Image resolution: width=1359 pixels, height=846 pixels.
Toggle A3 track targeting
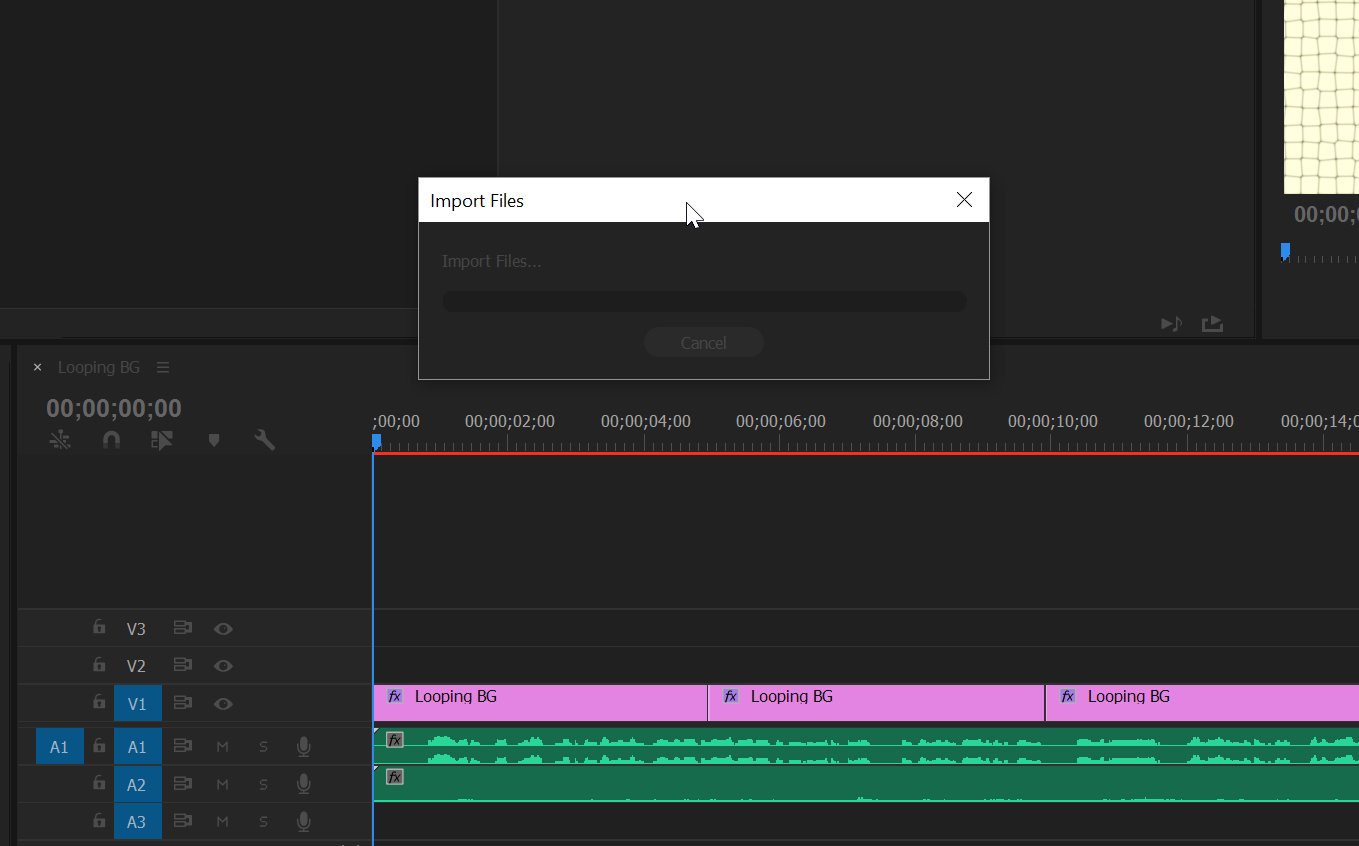137,822
